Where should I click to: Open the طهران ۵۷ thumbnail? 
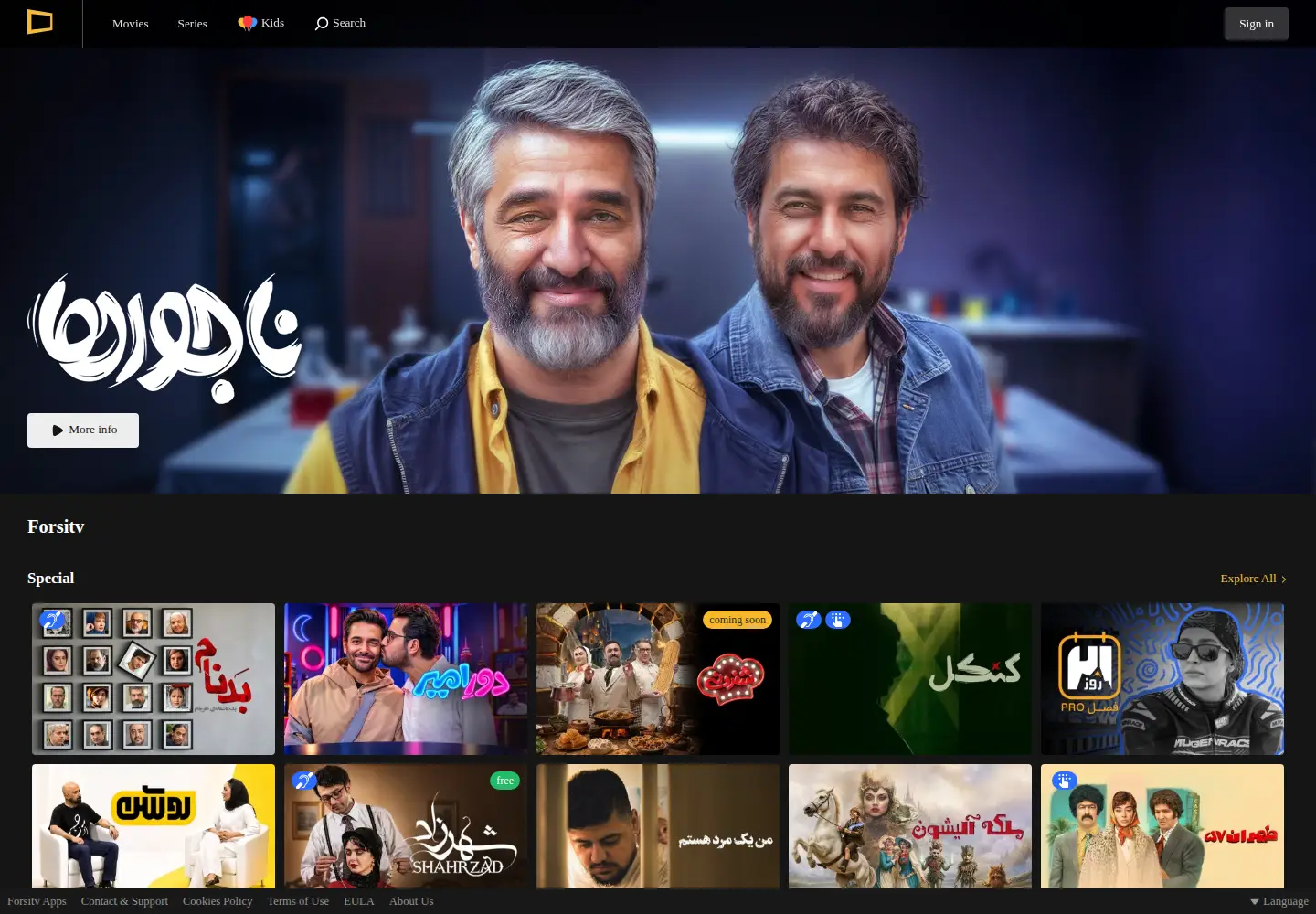[1162, 826]
